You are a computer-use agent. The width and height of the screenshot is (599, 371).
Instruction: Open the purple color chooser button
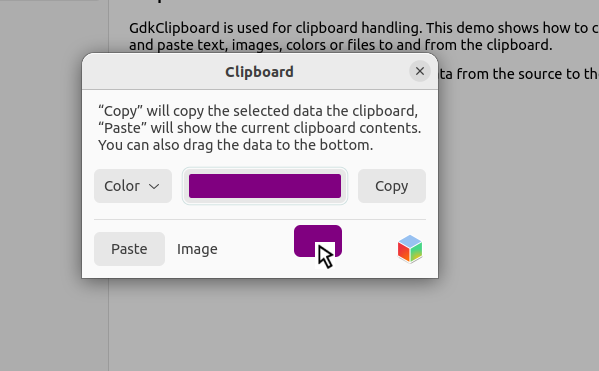coord(265,186)
